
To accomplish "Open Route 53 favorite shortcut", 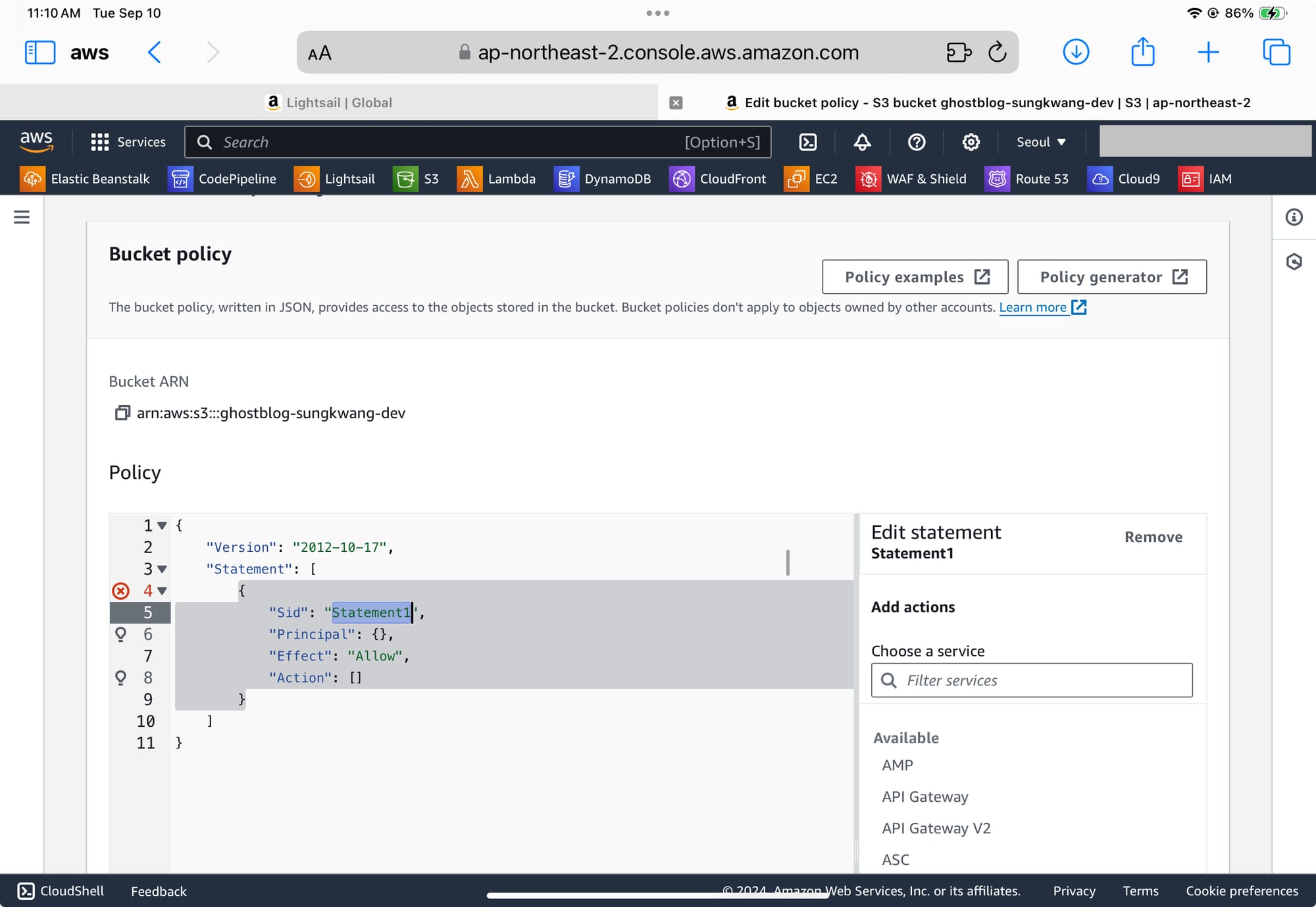I will click(x=1026, y=179).
